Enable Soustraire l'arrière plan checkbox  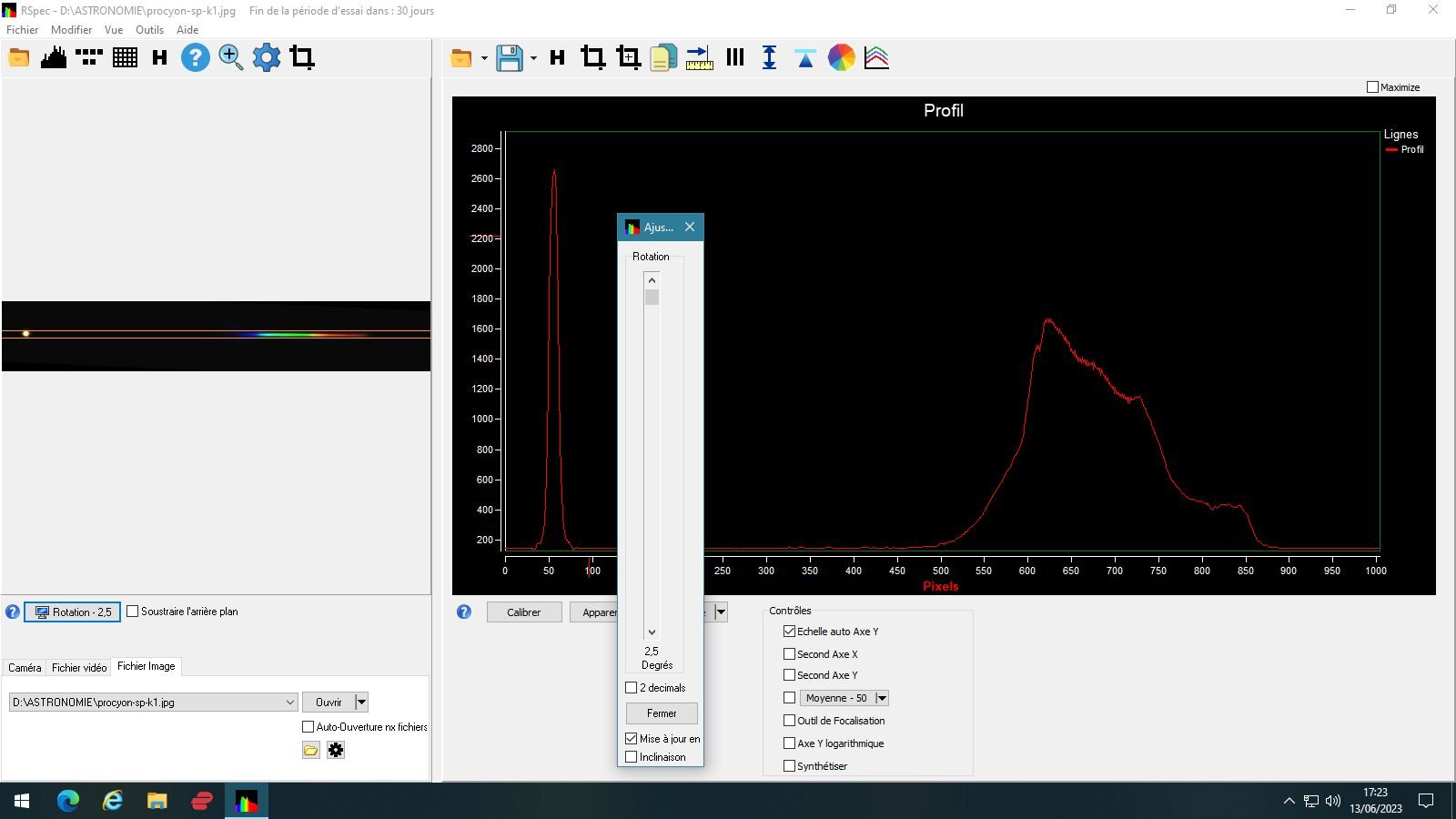click(133, 612)
